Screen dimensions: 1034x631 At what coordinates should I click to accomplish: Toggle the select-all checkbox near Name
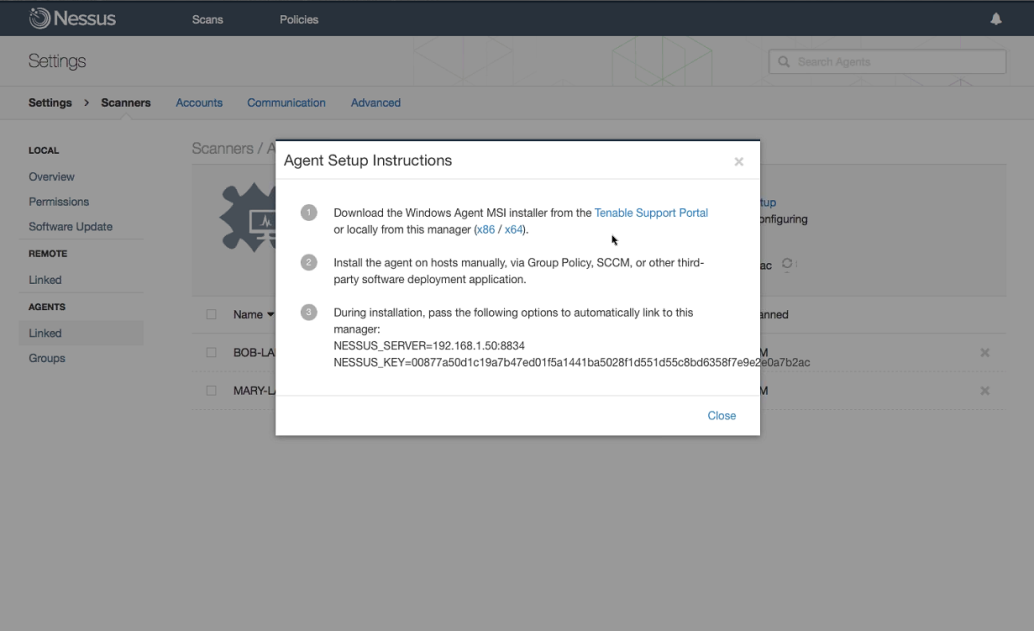click(x=211, y=315)
